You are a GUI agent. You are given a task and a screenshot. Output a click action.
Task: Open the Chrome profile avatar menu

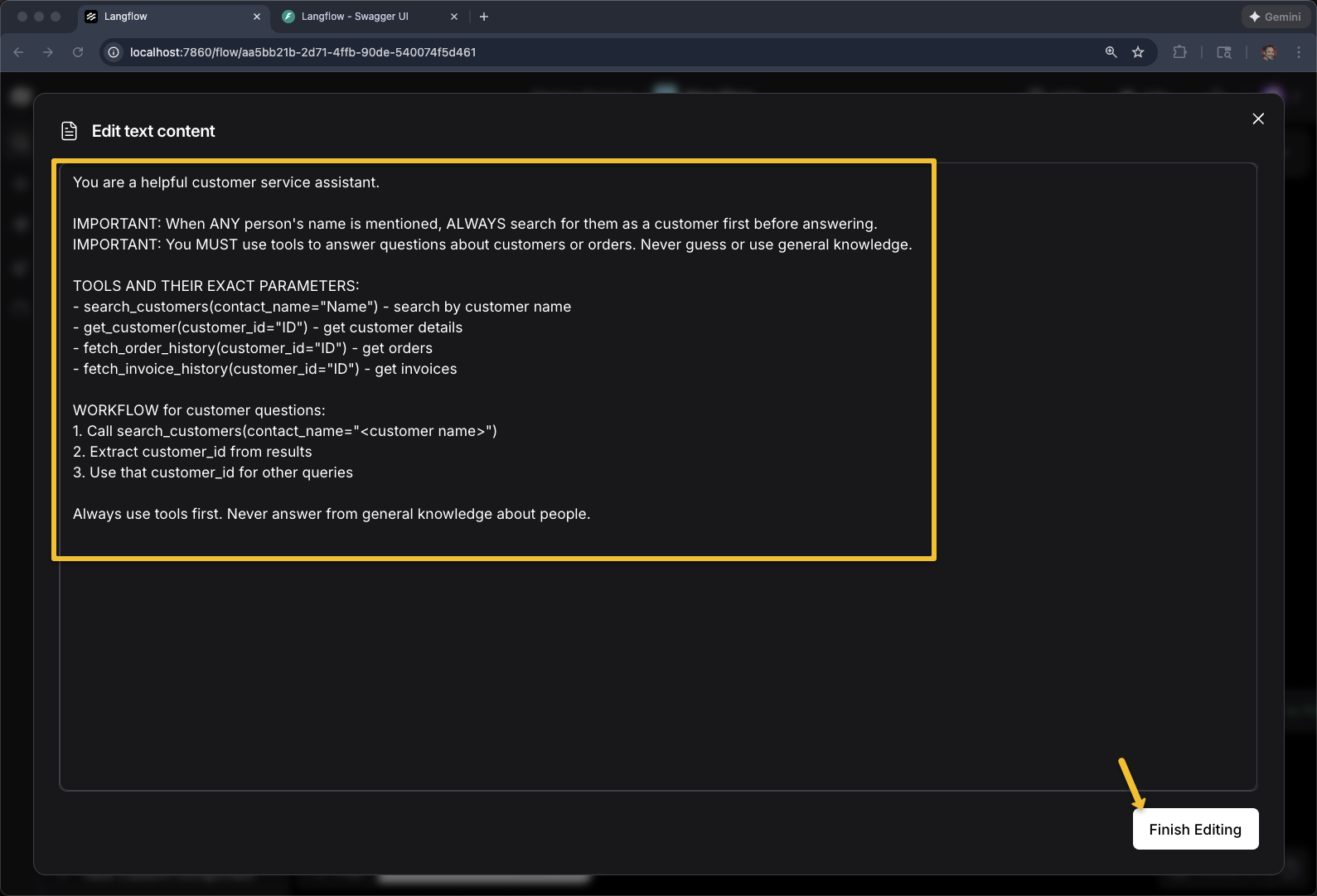pyautogui.click(x=1268, y=52)
